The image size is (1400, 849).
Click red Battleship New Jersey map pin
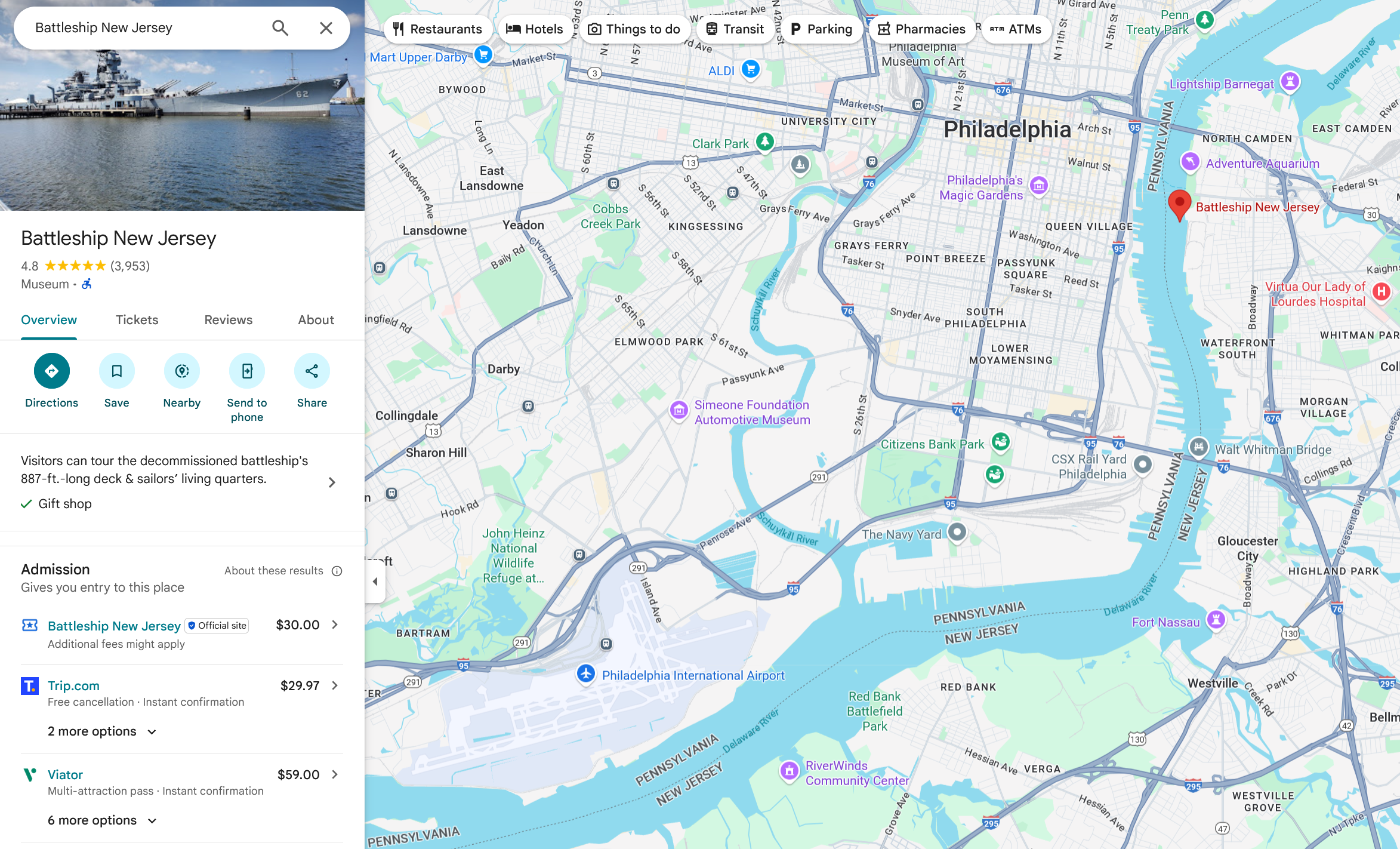(x=1179, y=204)
